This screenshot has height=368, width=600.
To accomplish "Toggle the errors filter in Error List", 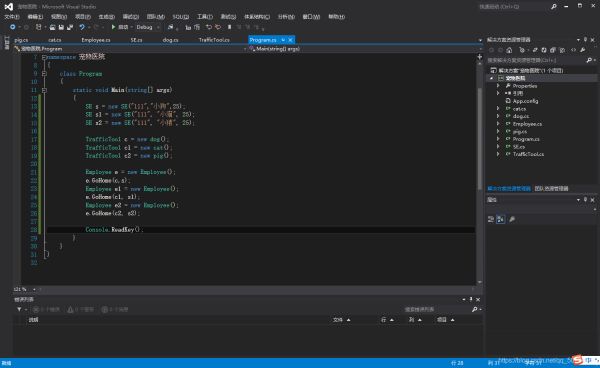I will click(46, 309).
